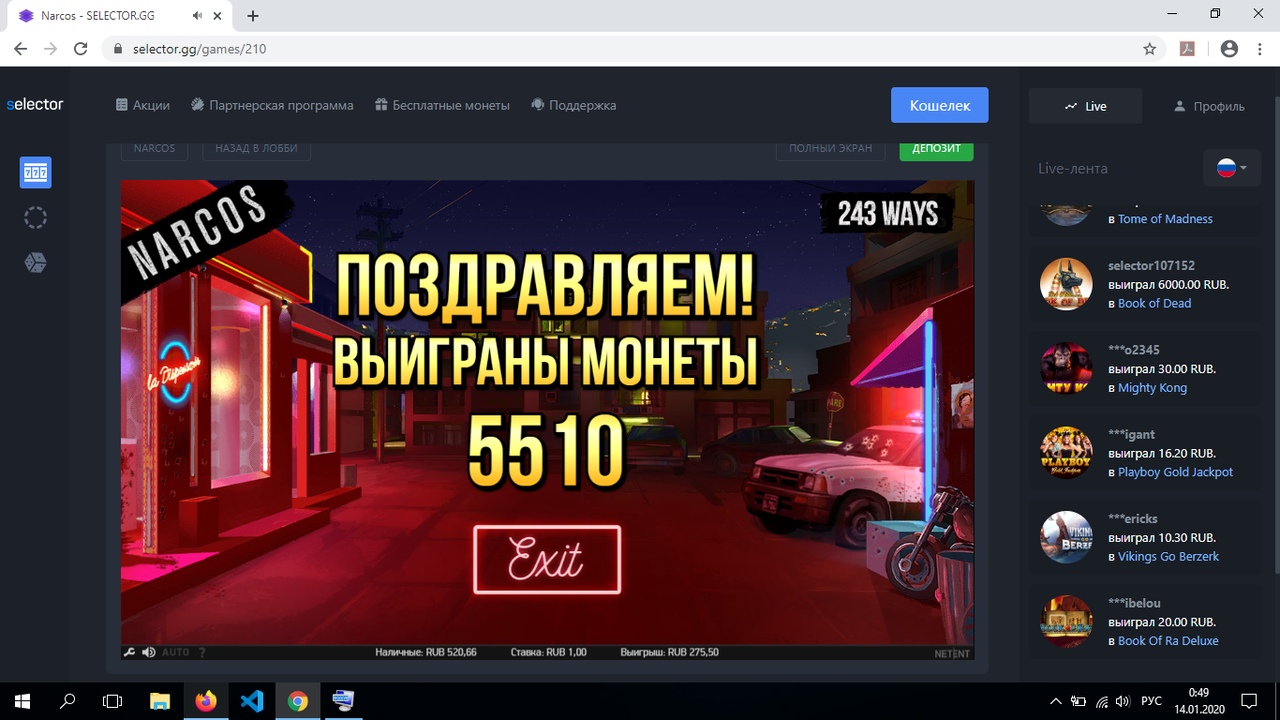The image size is (1280, 720).
Task: Open Windows taskbar search
Action: [68, 701]
